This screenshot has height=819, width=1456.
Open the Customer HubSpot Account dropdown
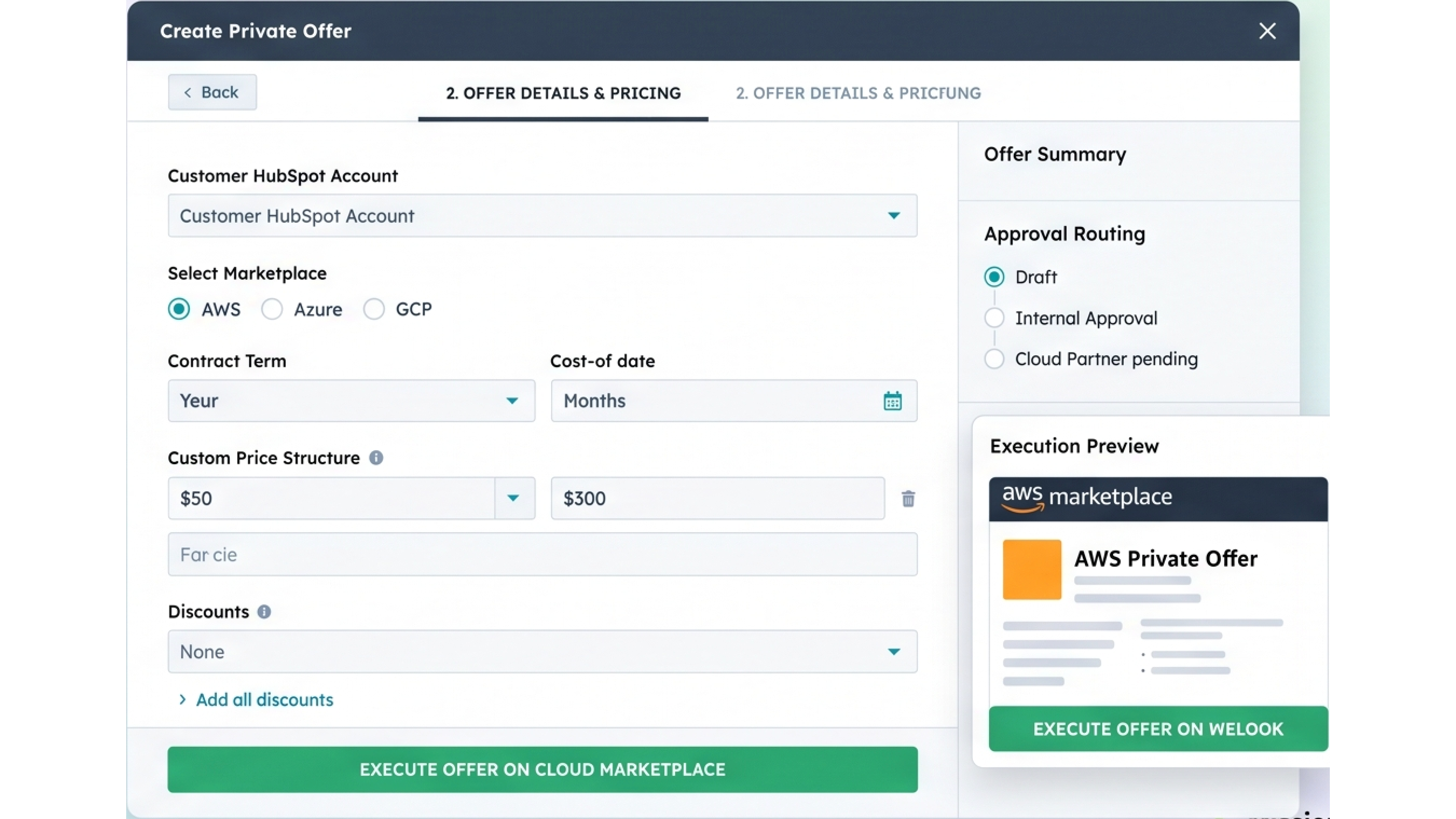542,215
